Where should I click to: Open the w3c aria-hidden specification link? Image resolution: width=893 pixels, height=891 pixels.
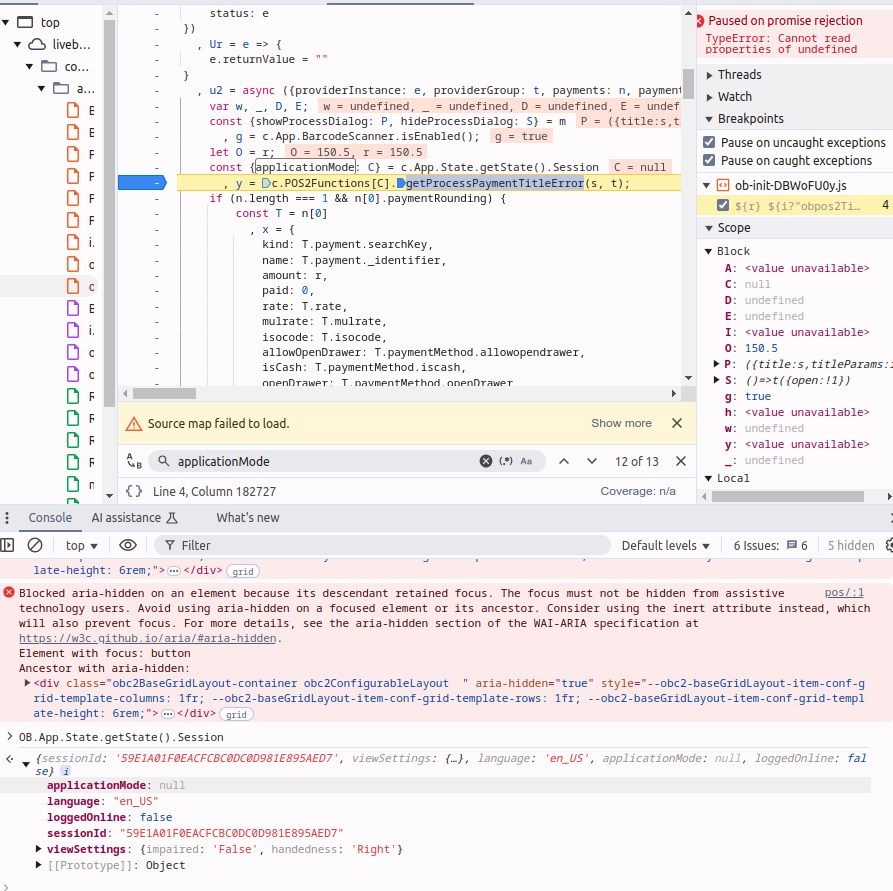148,638
